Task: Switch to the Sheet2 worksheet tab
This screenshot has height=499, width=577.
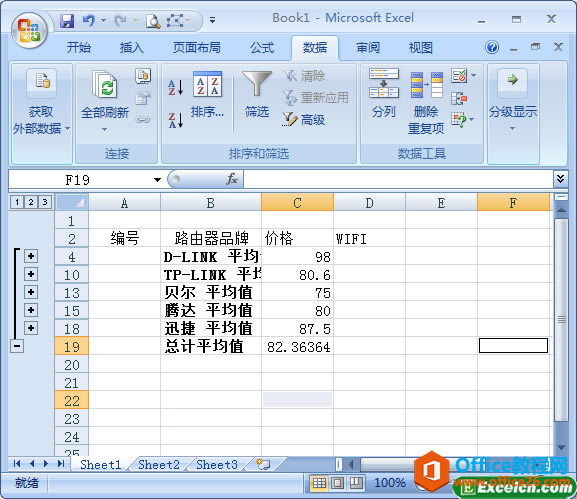Action: 159,465
